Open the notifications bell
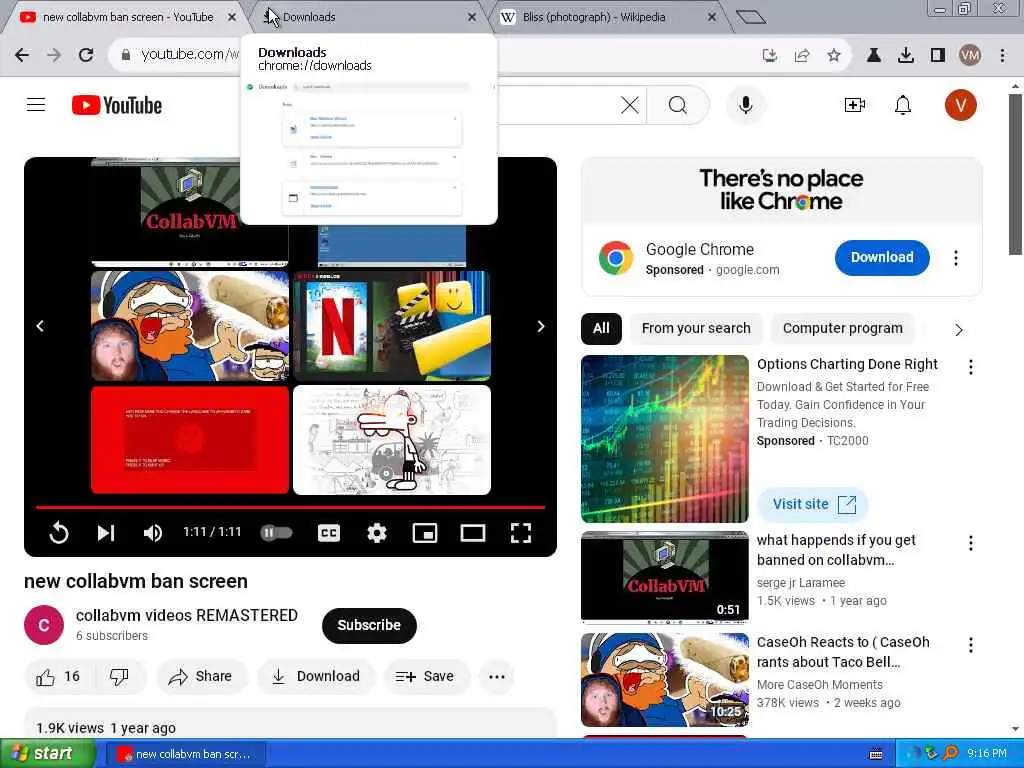 903,105
